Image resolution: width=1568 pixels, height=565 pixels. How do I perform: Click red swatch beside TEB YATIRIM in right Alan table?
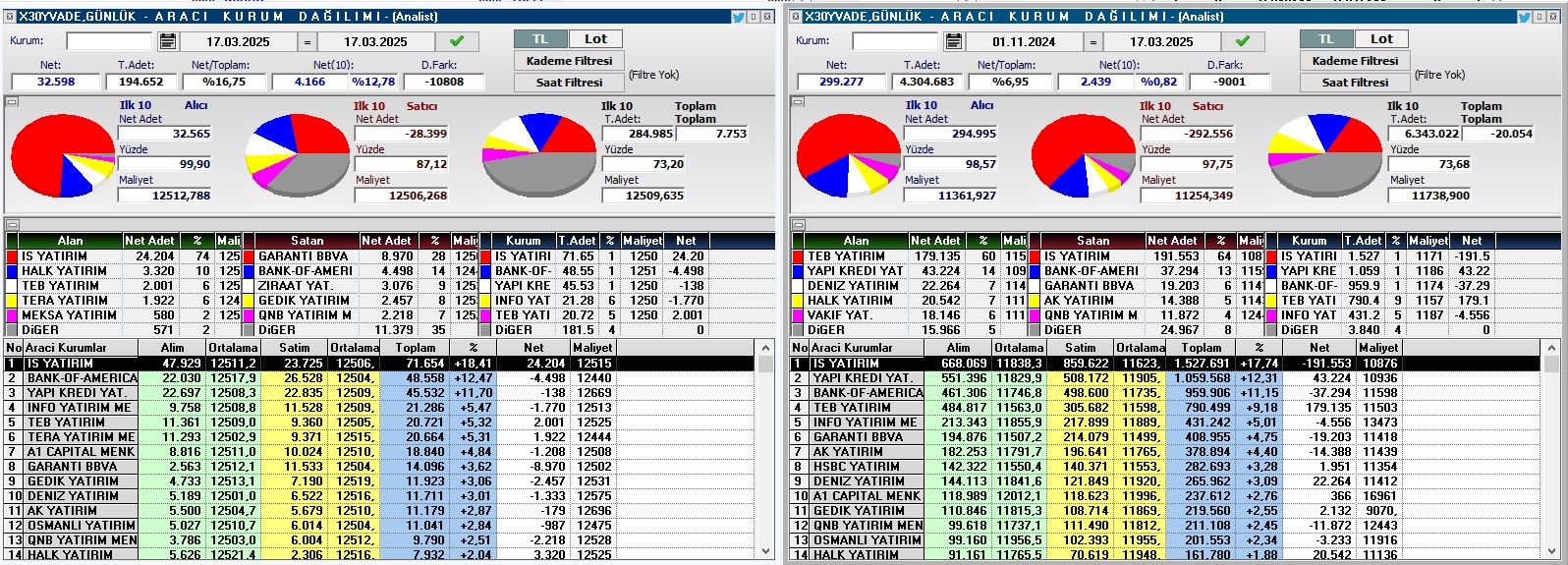[798, 256]
